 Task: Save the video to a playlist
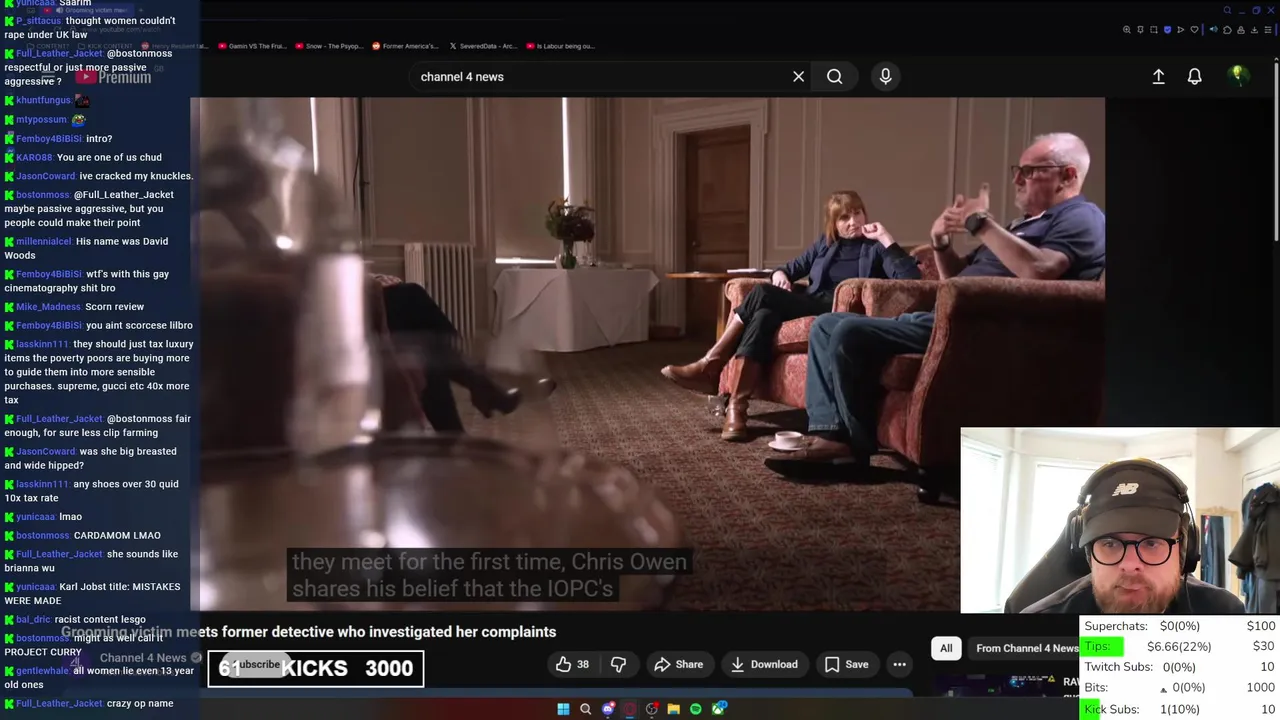point(846,664)
